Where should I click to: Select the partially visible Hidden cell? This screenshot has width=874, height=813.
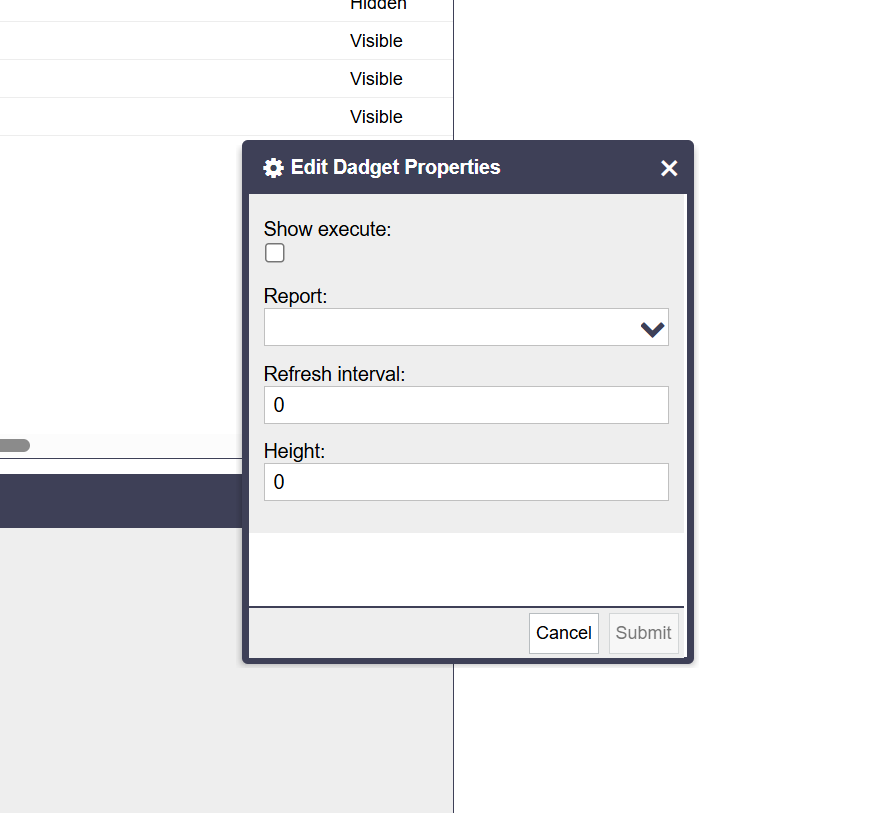click(378, 6)
